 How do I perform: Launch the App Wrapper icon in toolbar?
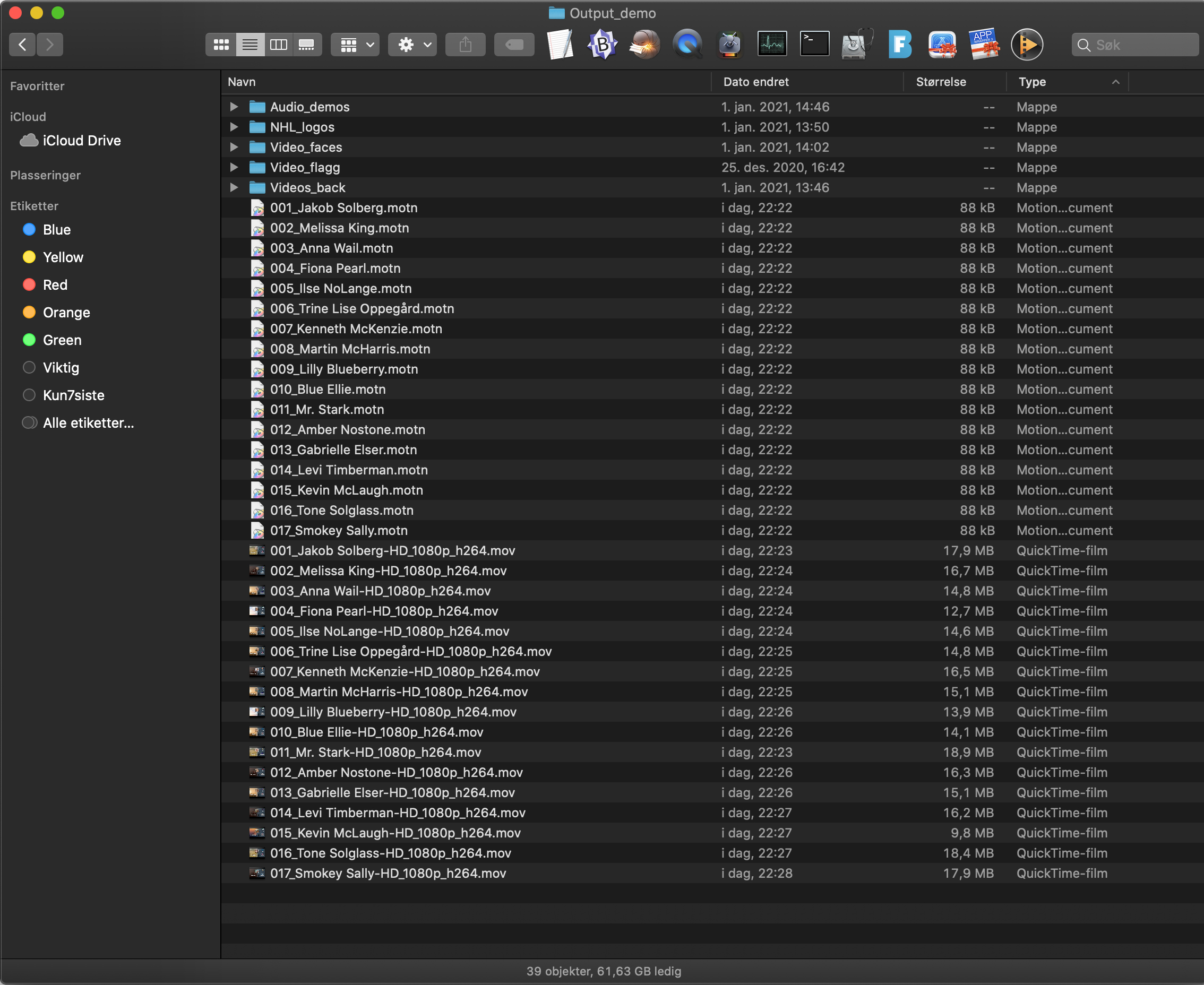coord(984,44)
